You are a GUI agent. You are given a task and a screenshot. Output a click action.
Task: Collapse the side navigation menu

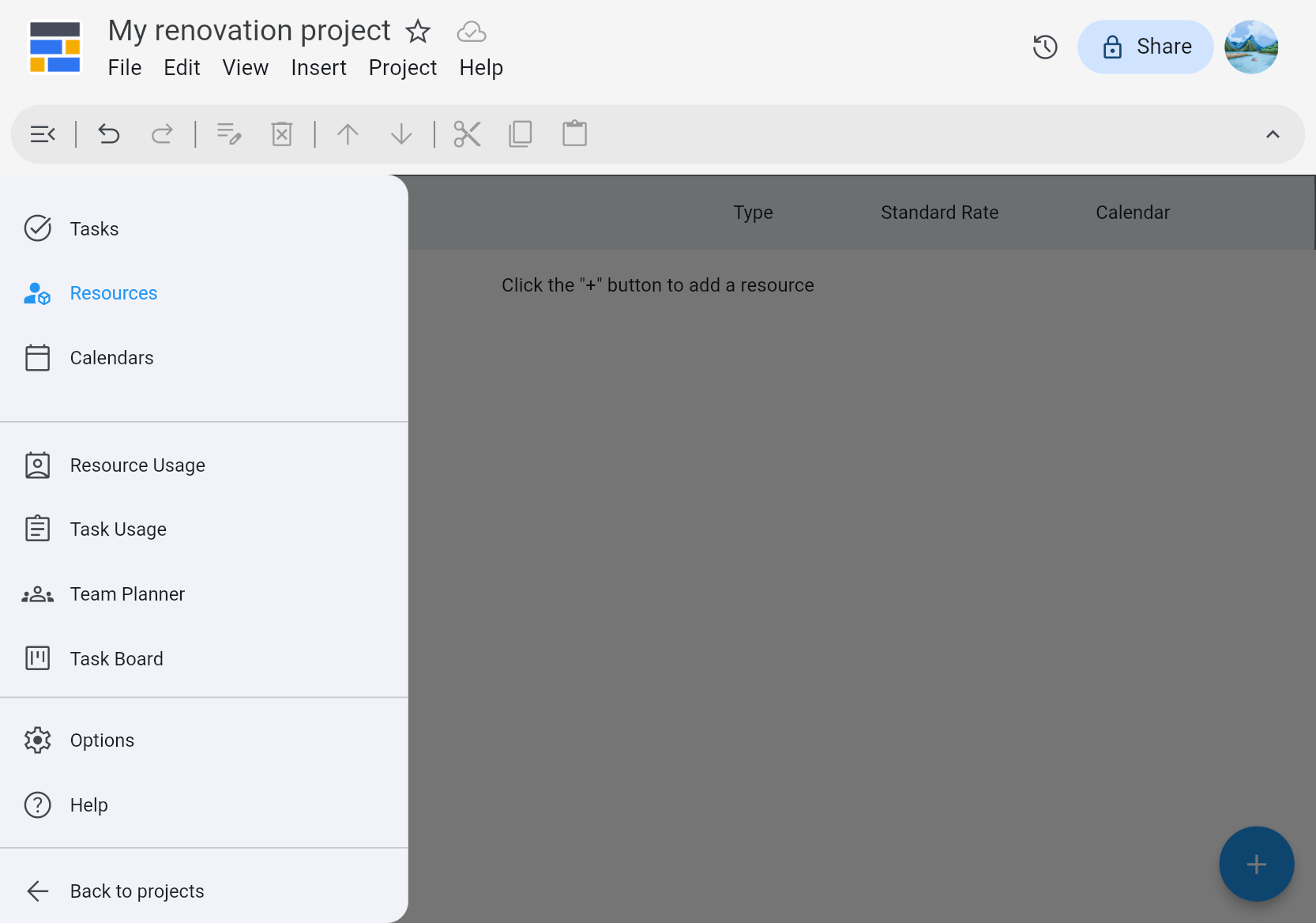43,134
